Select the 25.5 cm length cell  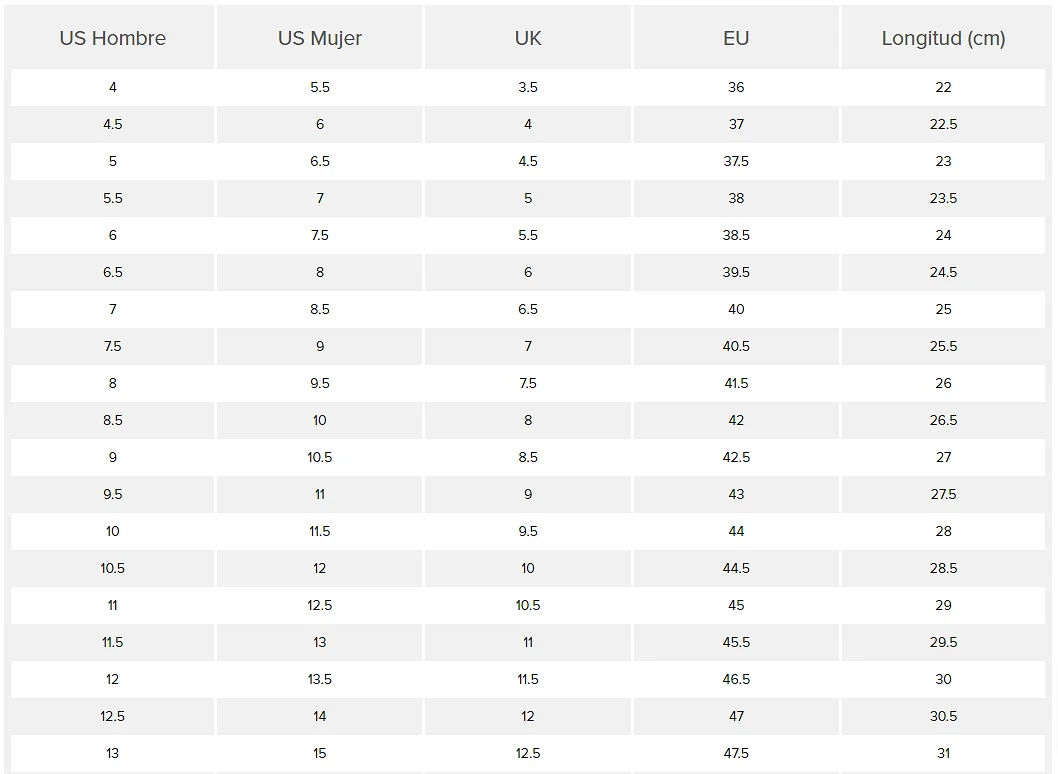[x=943, y=346]
